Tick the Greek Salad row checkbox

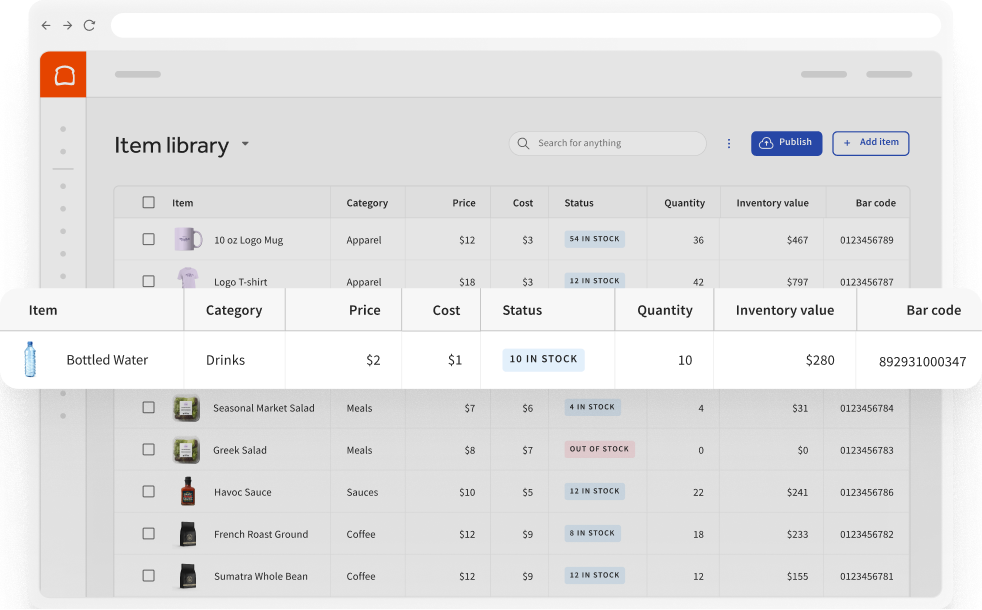coord(148,450)
